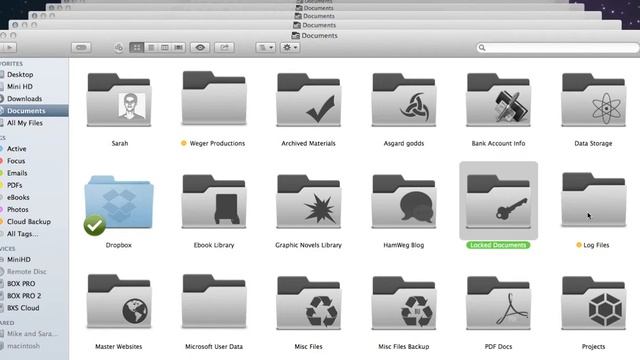Select Remote Disc in the sidebar
The image size is (640, 360).
tap(27, 271)
